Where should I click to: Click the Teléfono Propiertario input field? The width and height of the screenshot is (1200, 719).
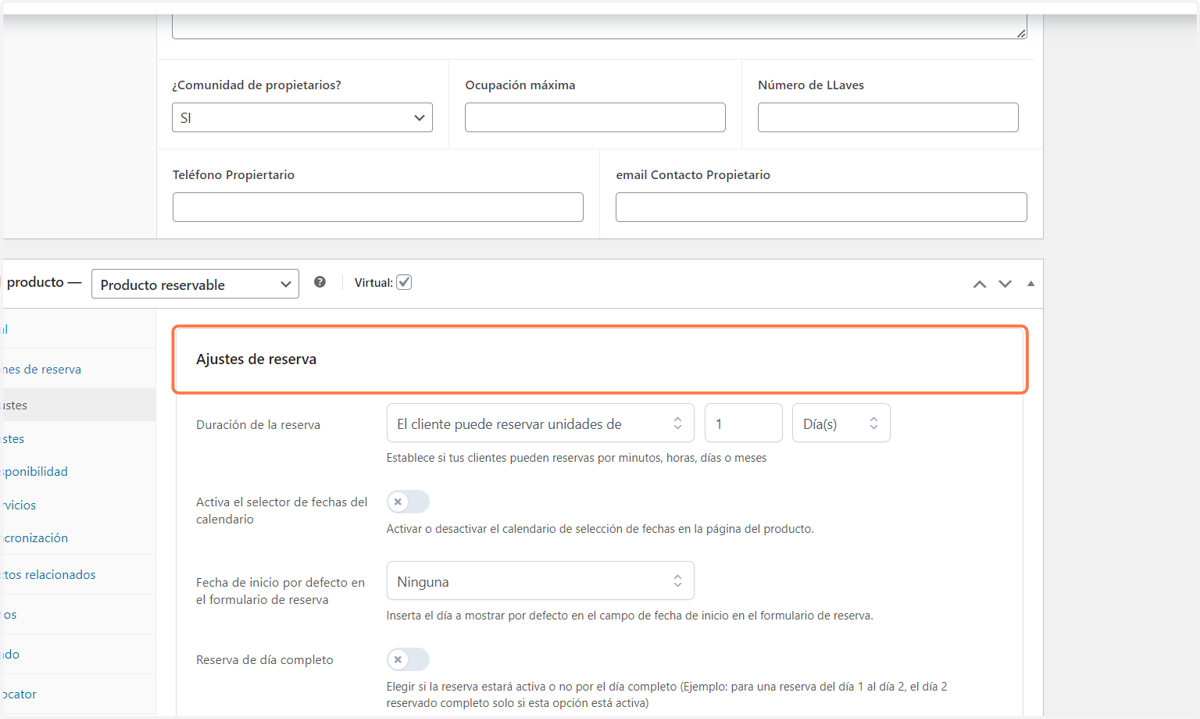(378, 207)
